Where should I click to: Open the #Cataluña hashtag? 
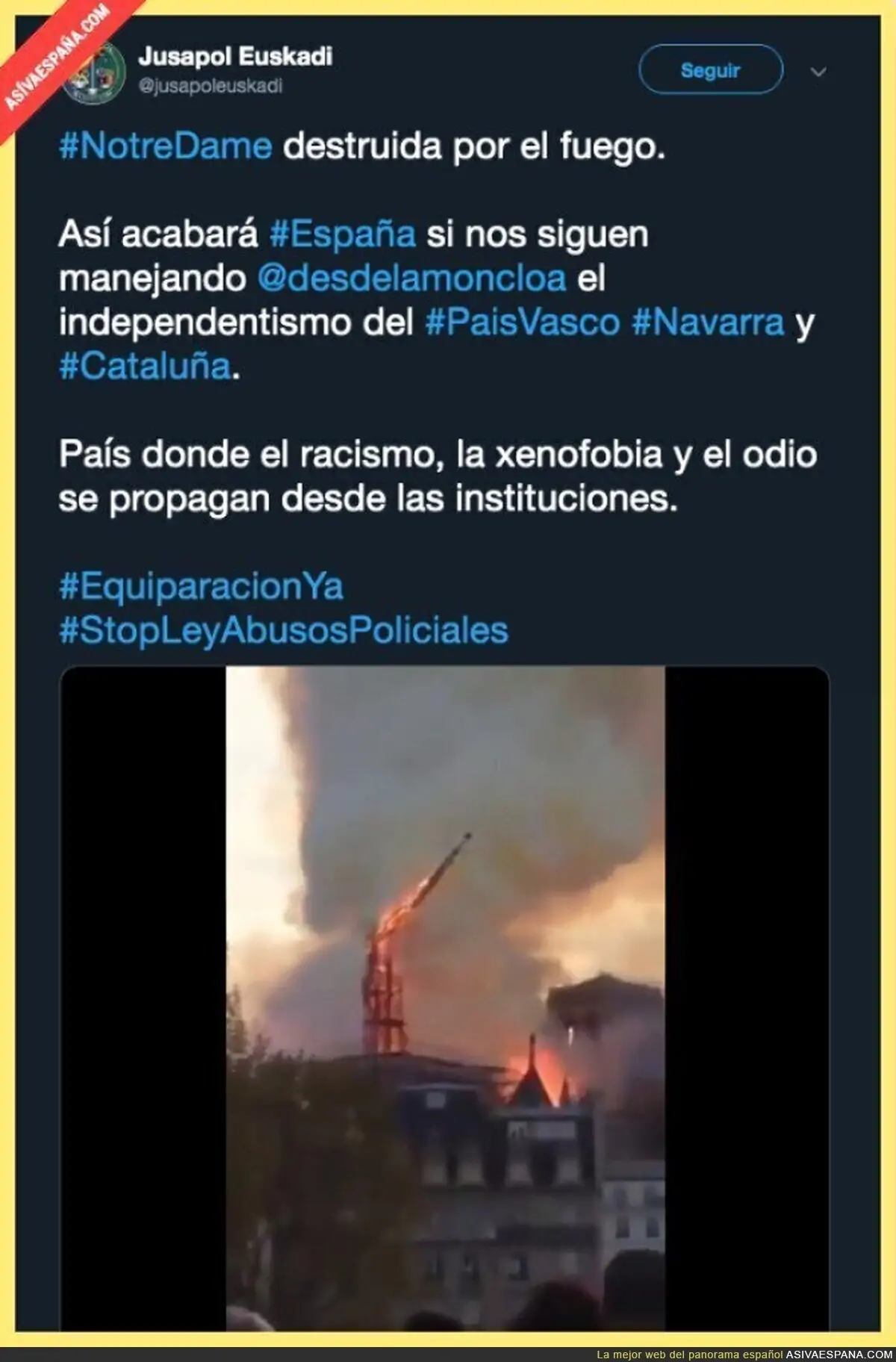(x=145, y=367)
